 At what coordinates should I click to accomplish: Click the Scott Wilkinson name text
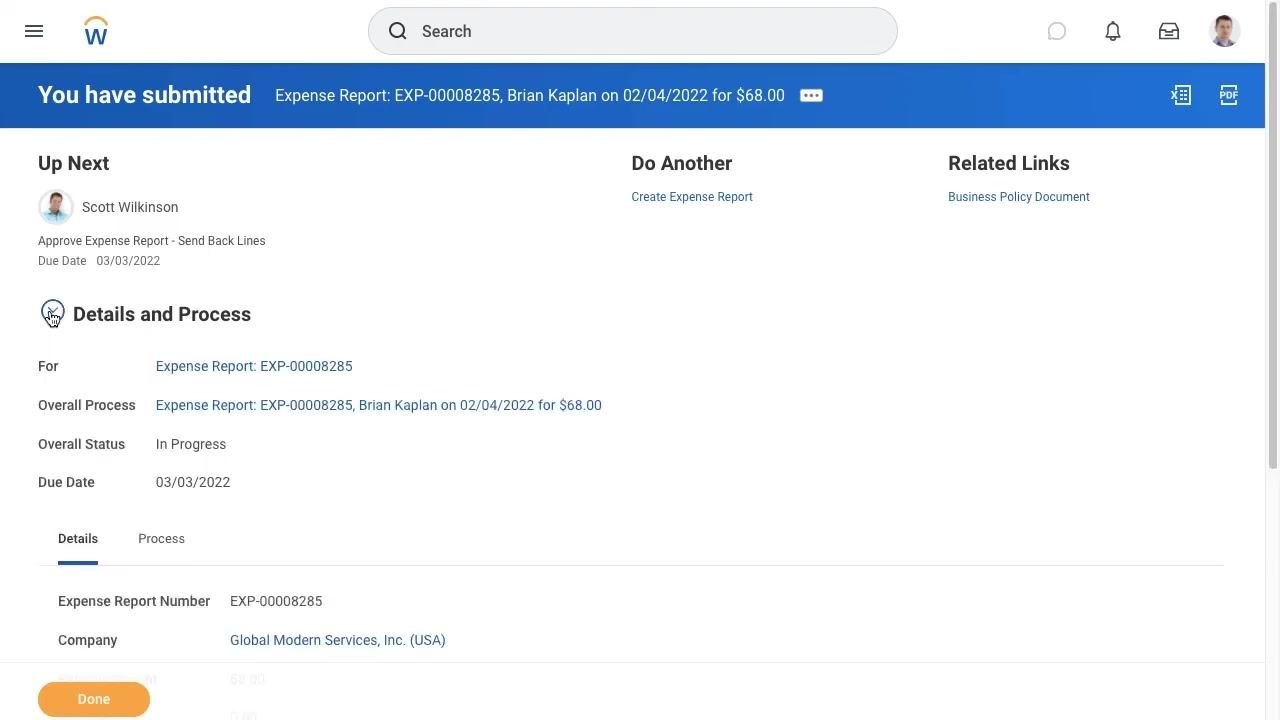[x=130, y=207]
